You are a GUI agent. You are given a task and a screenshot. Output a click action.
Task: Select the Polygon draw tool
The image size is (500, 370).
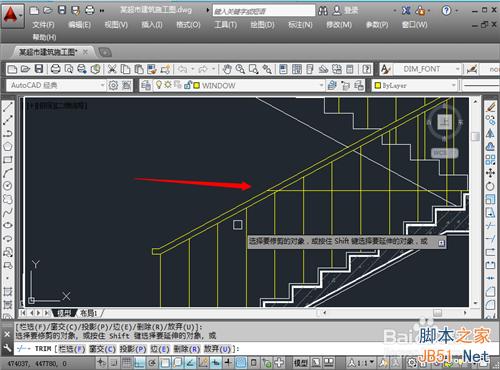pos(8,146)
